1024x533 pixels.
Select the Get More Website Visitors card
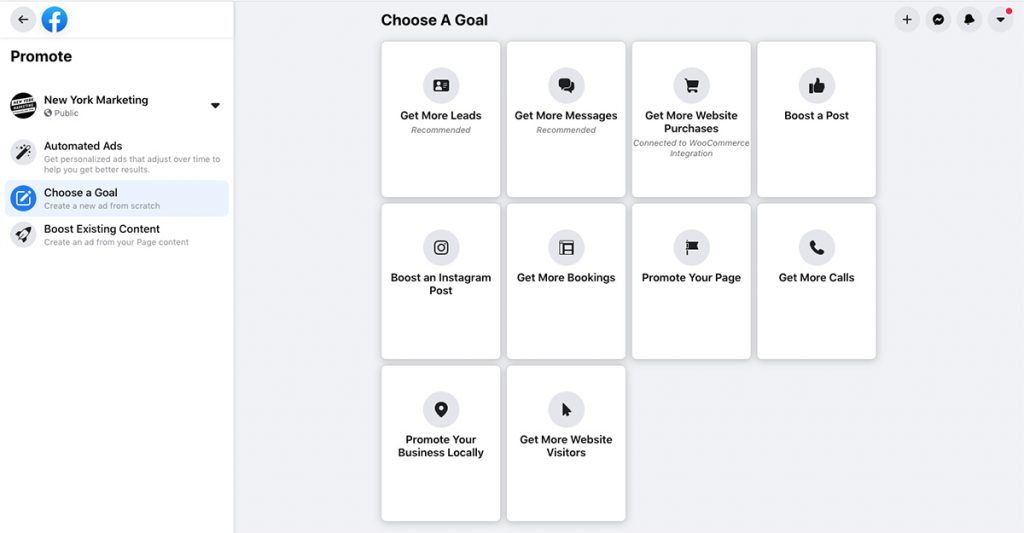566,444
